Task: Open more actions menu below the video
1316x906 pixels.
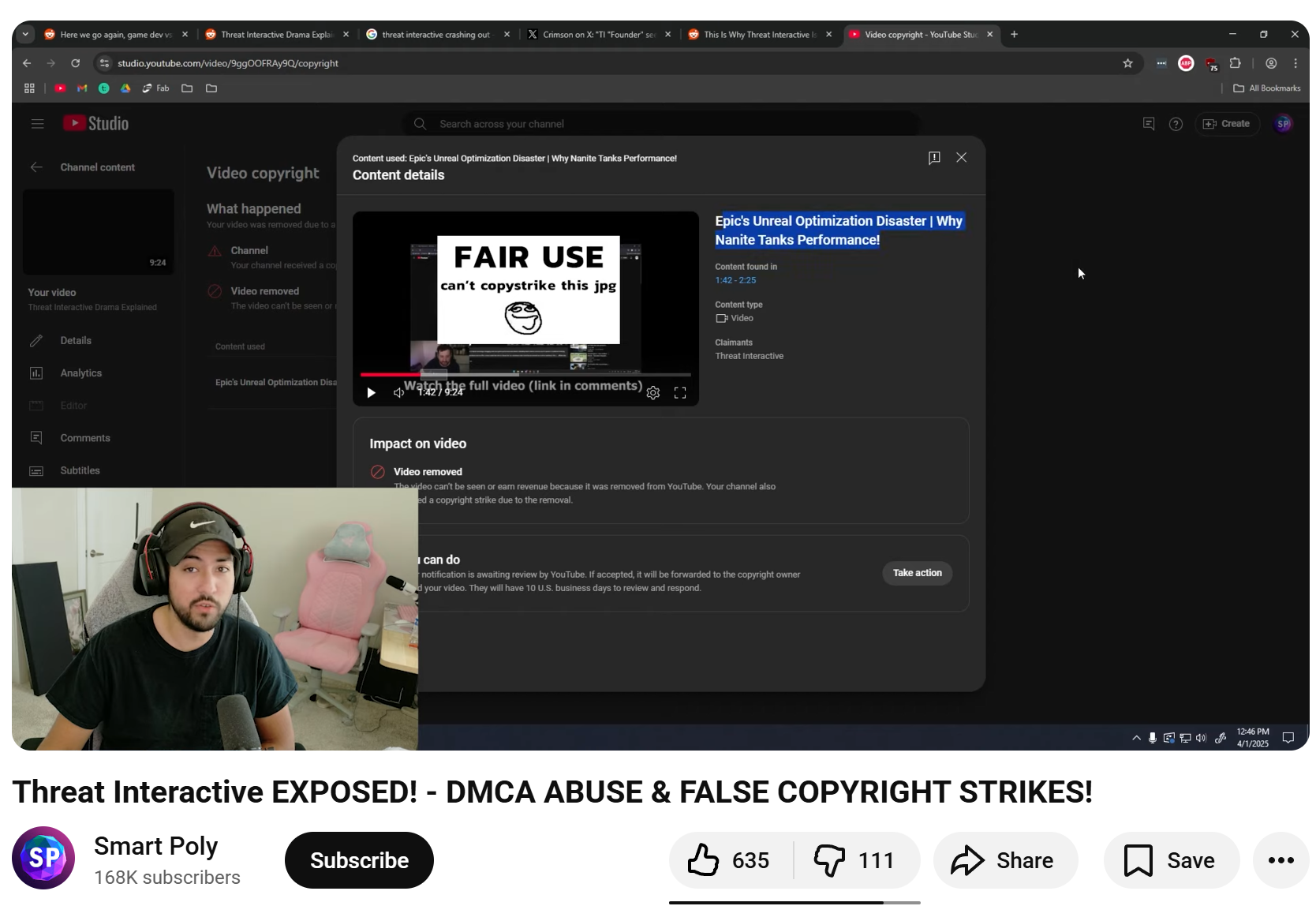Action: click(1280, 860)
